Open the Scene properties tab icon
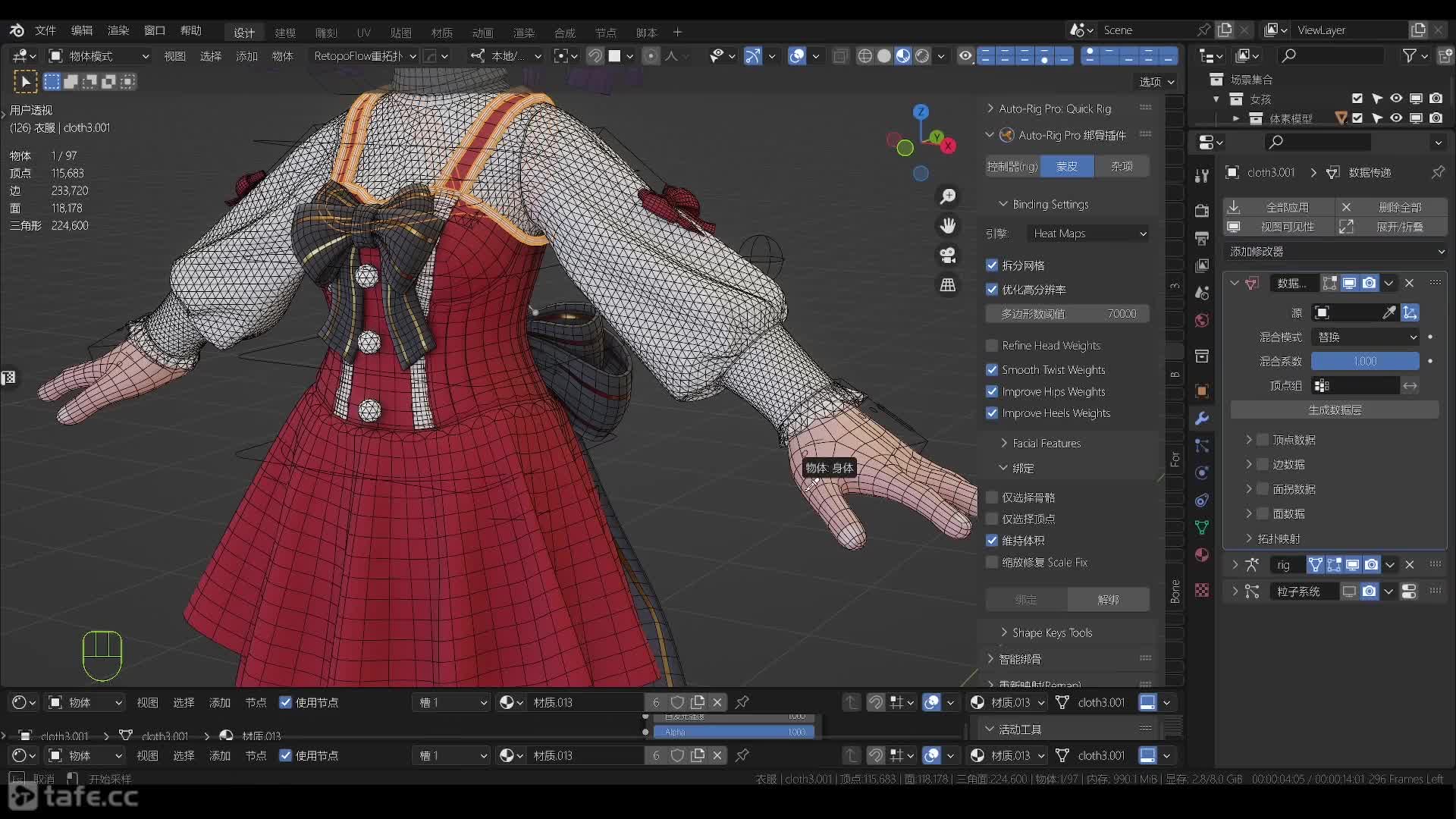Image resolution: width=1456 pixels, height=819 pixels. point(1202,293)
